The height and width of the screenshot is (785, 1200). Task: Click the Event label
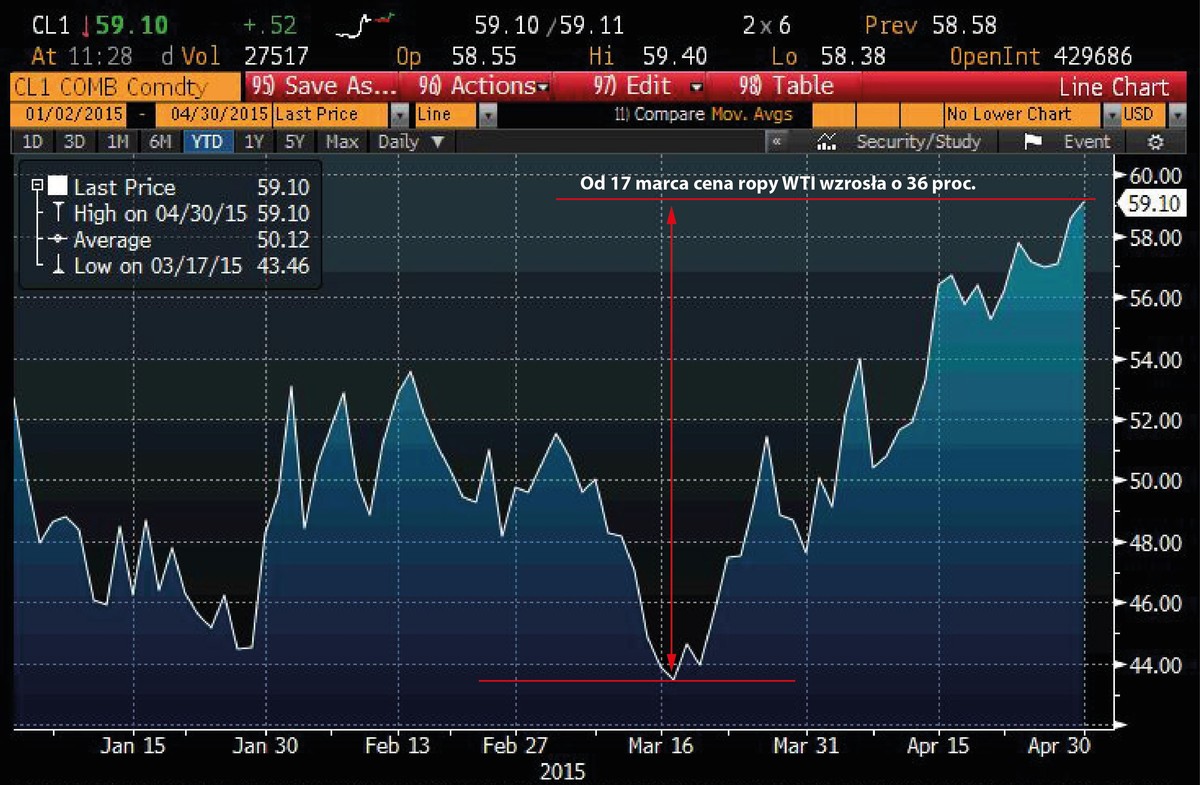point(1086,141)
